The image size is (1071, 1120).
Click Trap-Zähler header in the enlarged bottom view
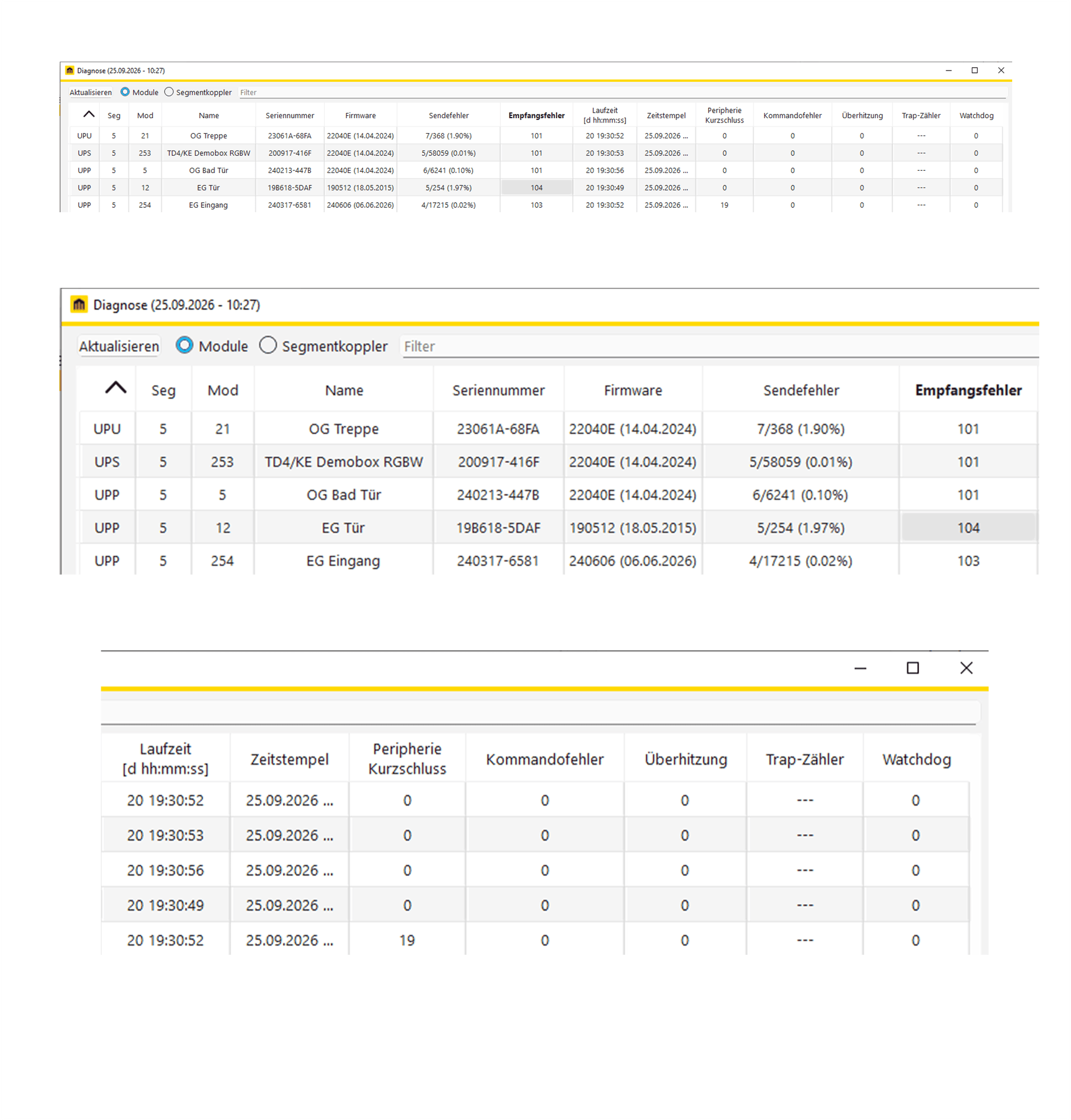point(805,759)
